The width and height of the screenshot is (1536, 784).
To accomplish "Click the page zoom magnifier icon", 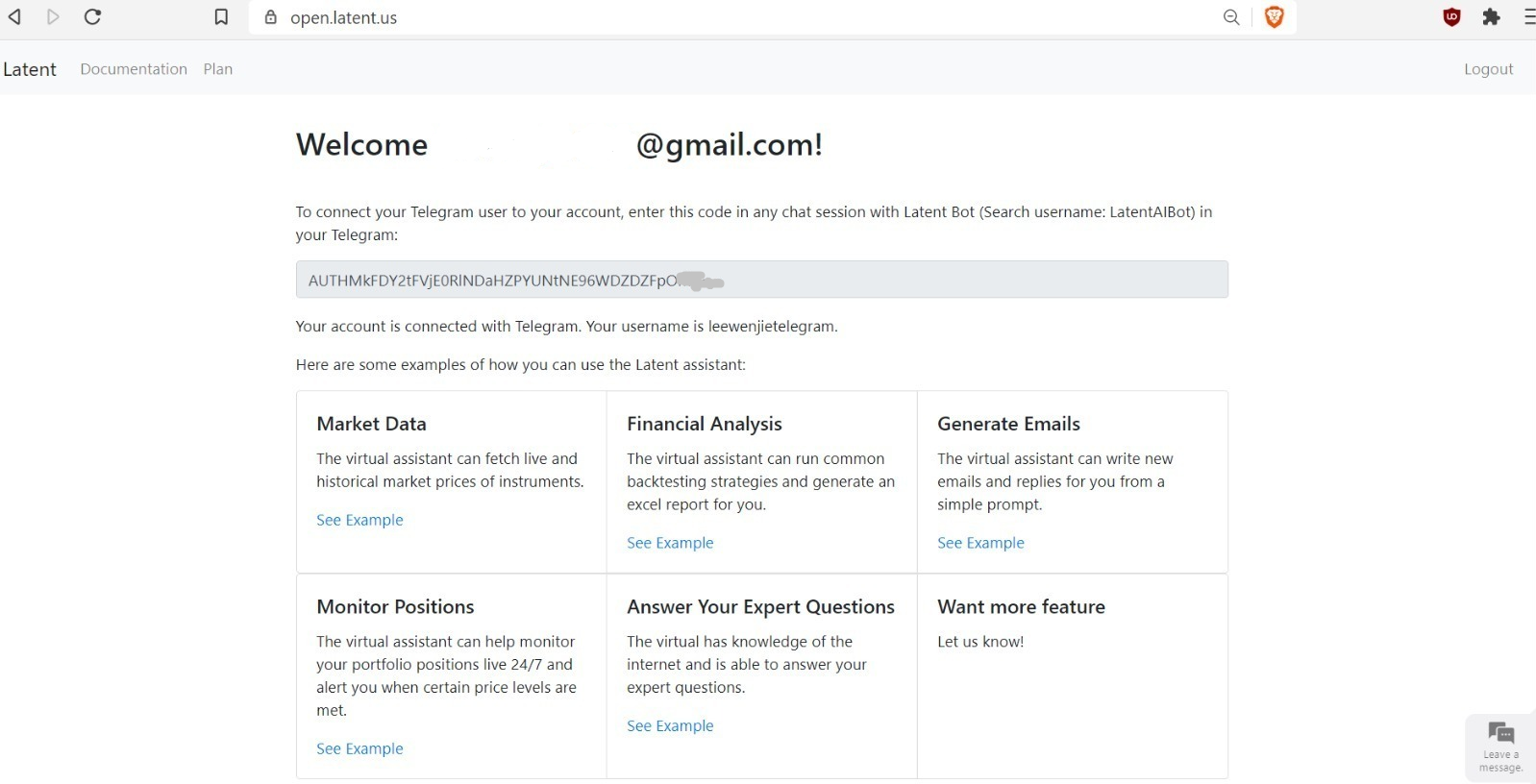I will coord(1230,16).
